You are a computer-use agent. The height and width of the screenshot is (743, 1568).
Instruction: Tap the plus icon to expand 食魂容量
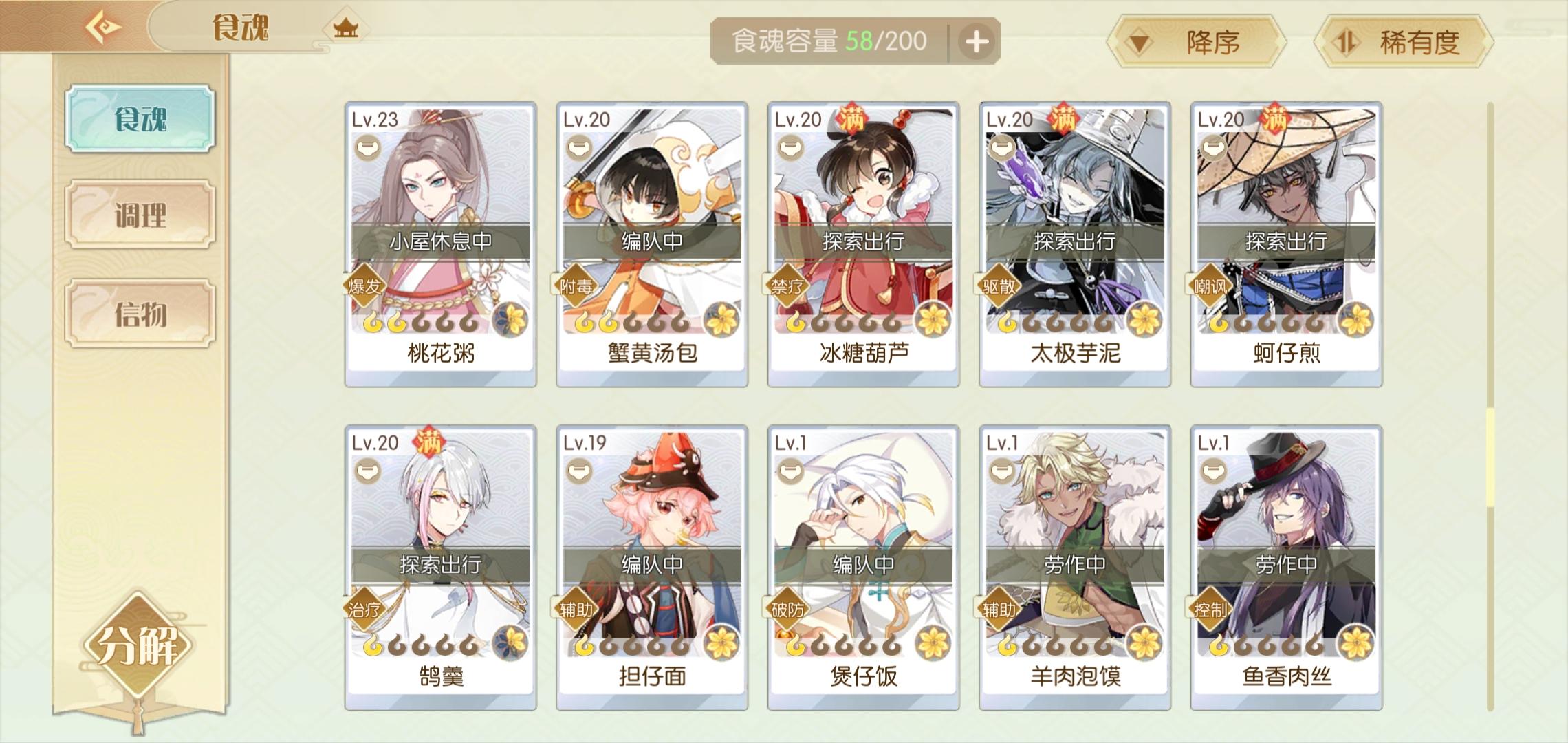click(977, 41)
